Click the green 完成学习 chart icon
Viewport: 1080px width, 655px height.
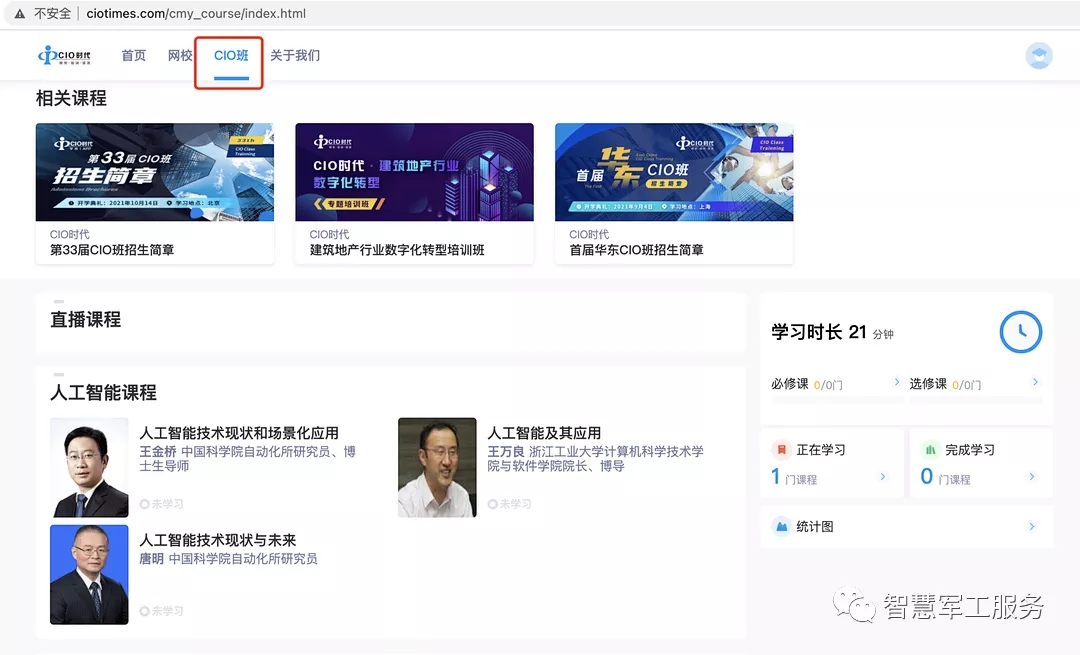[929, 450]
